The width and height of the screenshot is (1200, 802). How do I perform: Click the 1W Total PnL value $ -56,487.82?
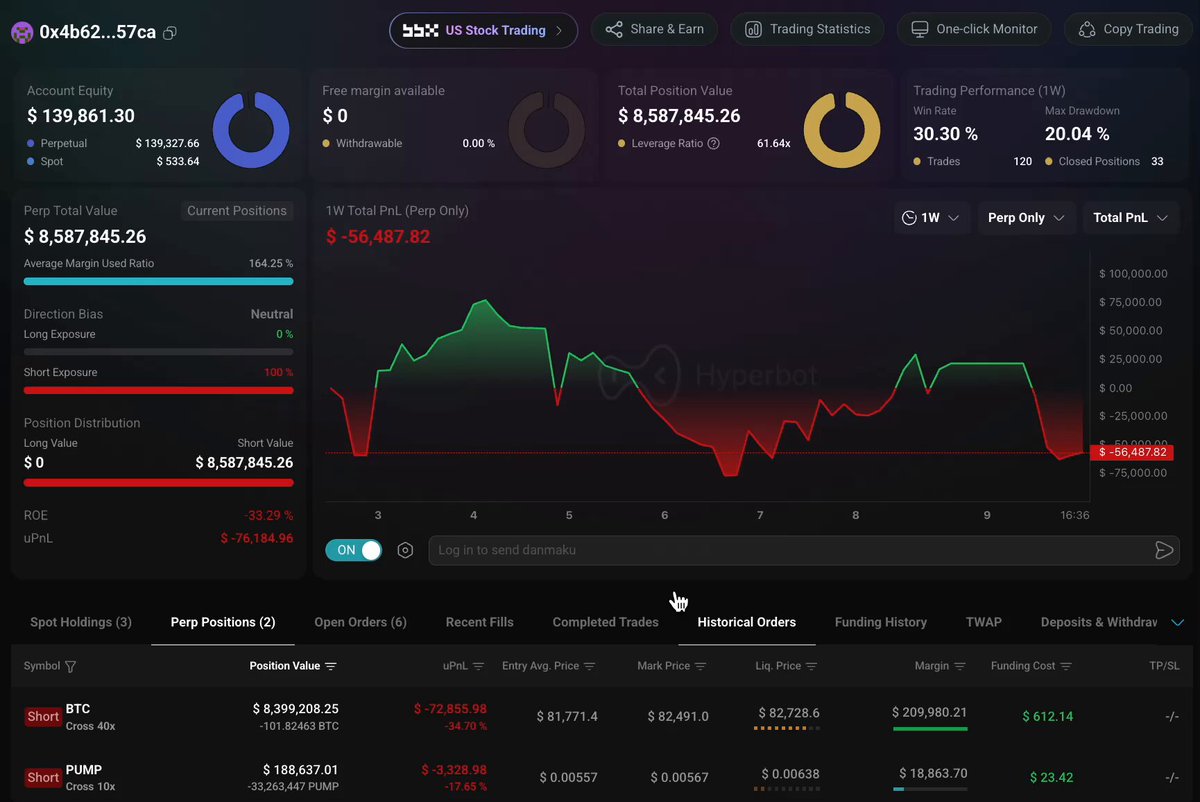[378, 236]
